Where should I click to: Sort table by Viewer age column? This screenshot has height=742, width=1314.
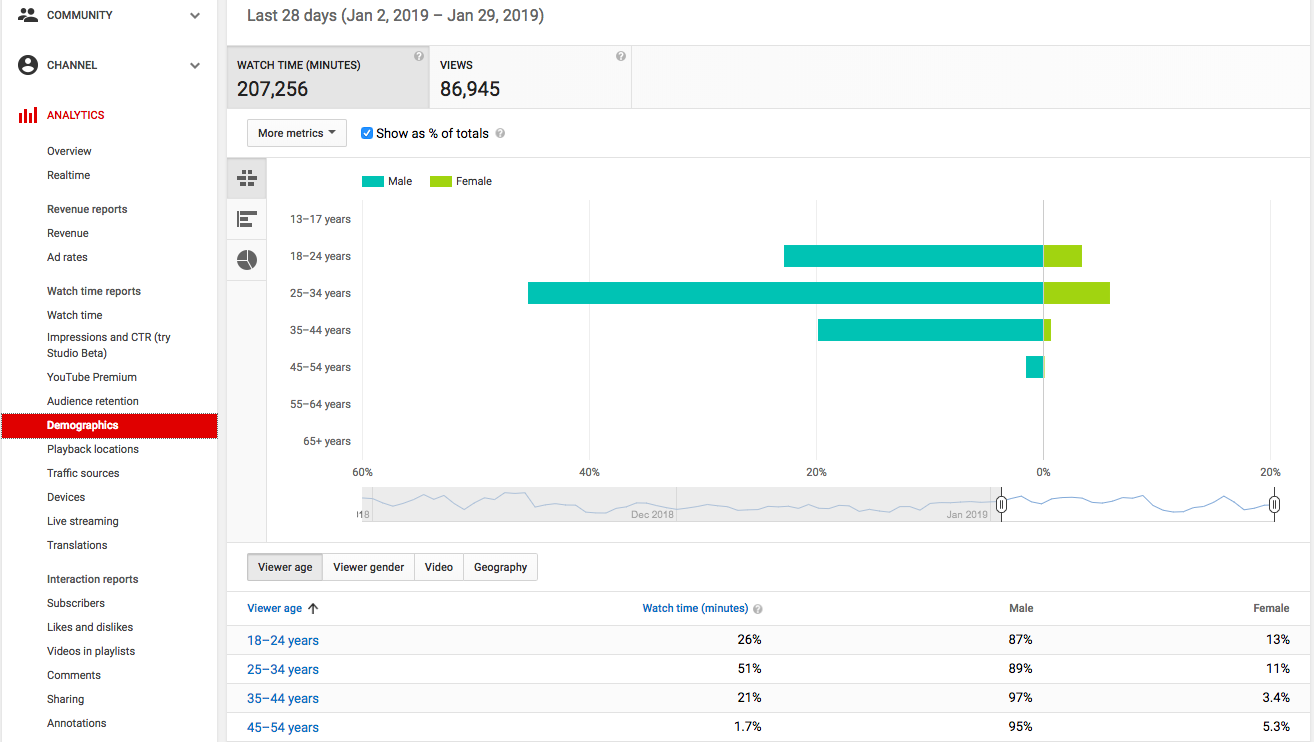pos(281,607)
